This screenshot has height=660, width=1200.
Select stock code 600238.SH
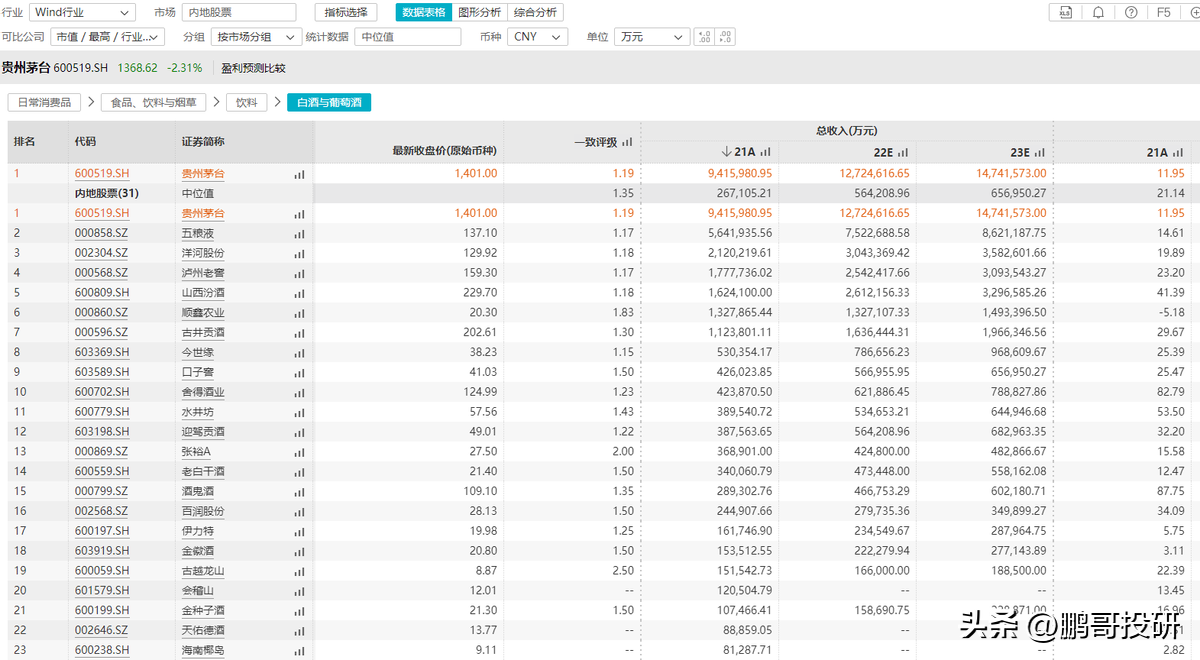click(x=102, y=650)
